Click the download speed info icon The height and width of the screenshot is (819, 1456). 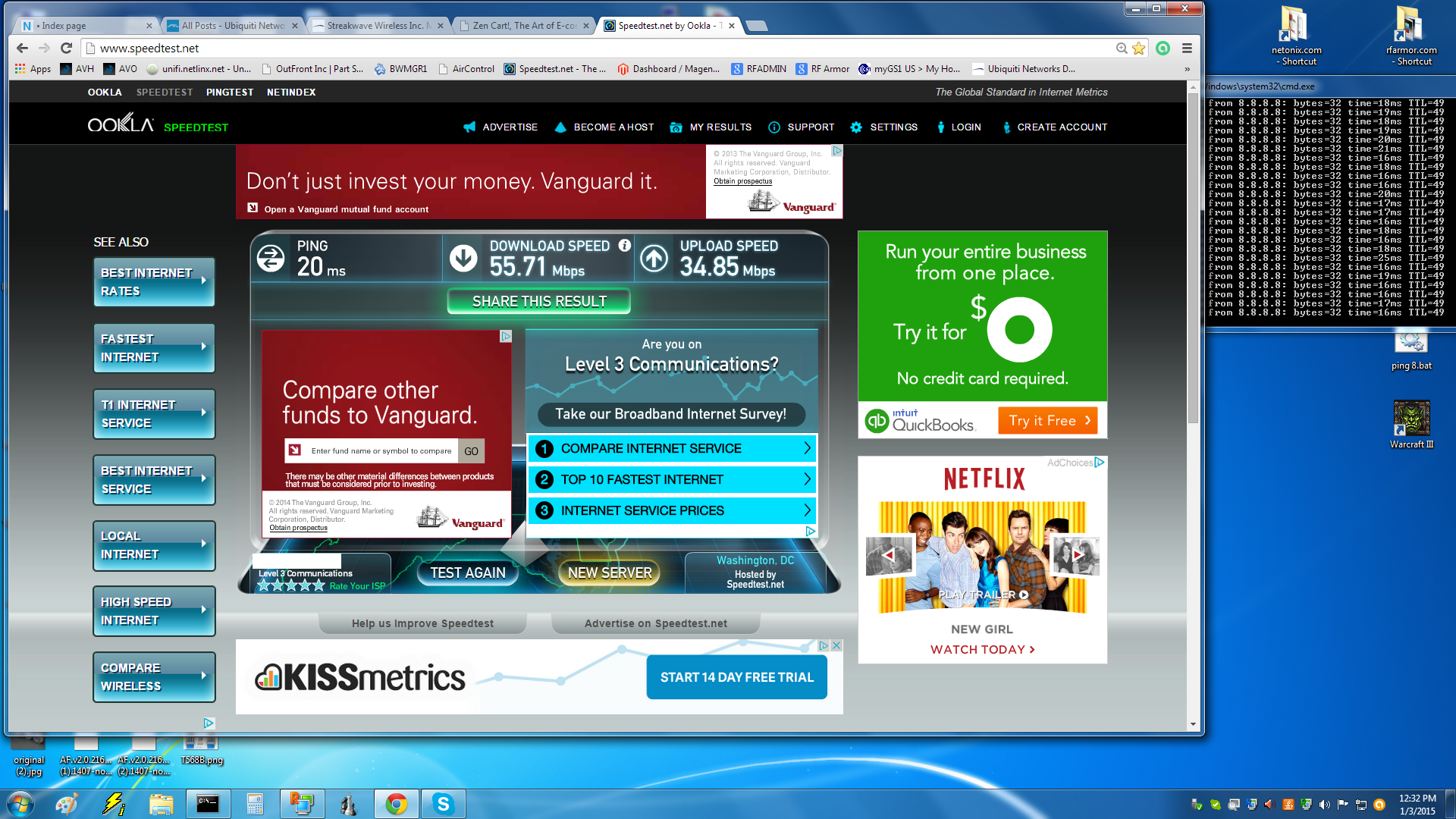pos(624,245)
